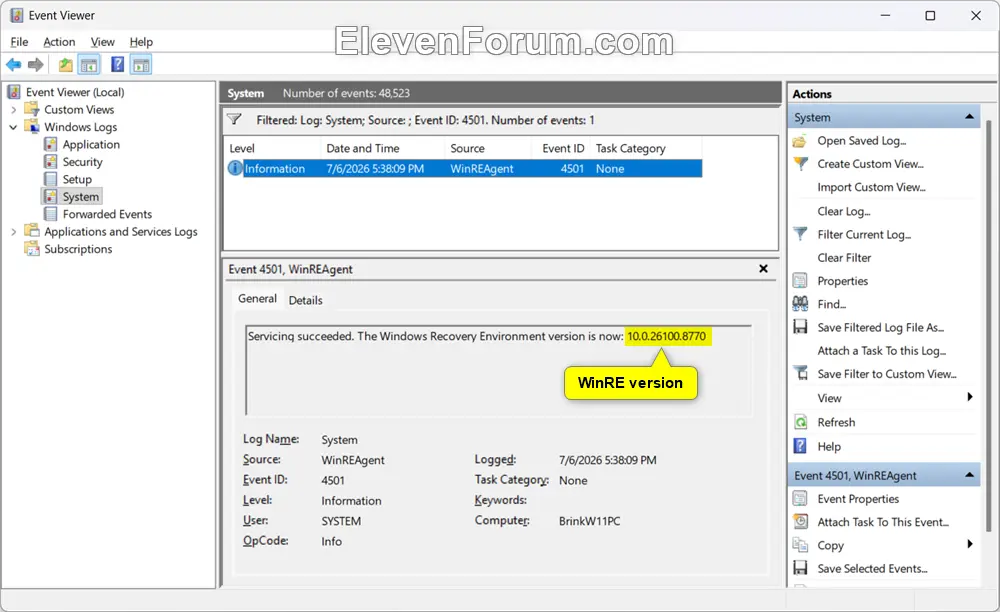Click the filter funnel icon above event list

(x=235, y=119)
